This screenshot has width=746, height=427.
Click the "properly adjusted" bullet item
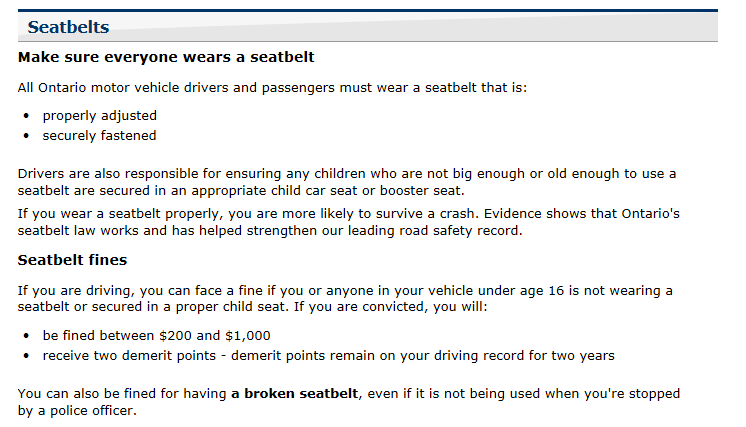[99, 116]
